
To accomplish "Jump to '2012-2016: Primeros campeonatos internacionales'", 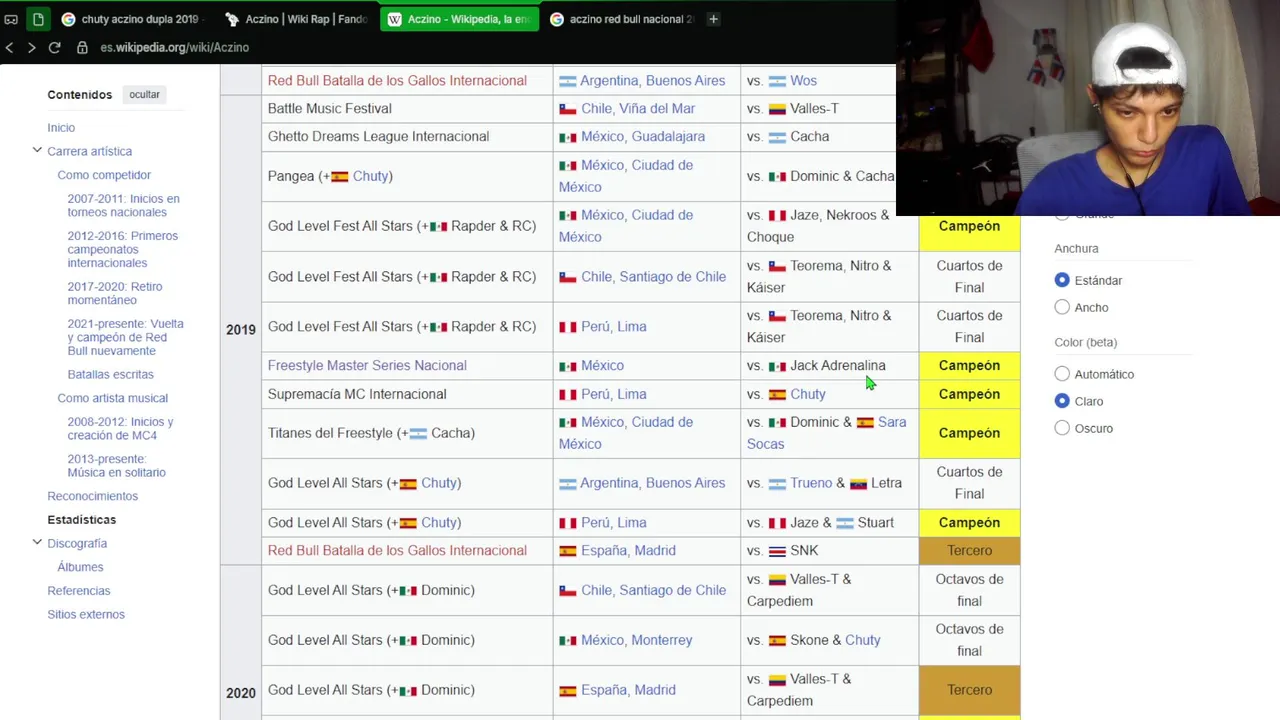I will [123, 249].
